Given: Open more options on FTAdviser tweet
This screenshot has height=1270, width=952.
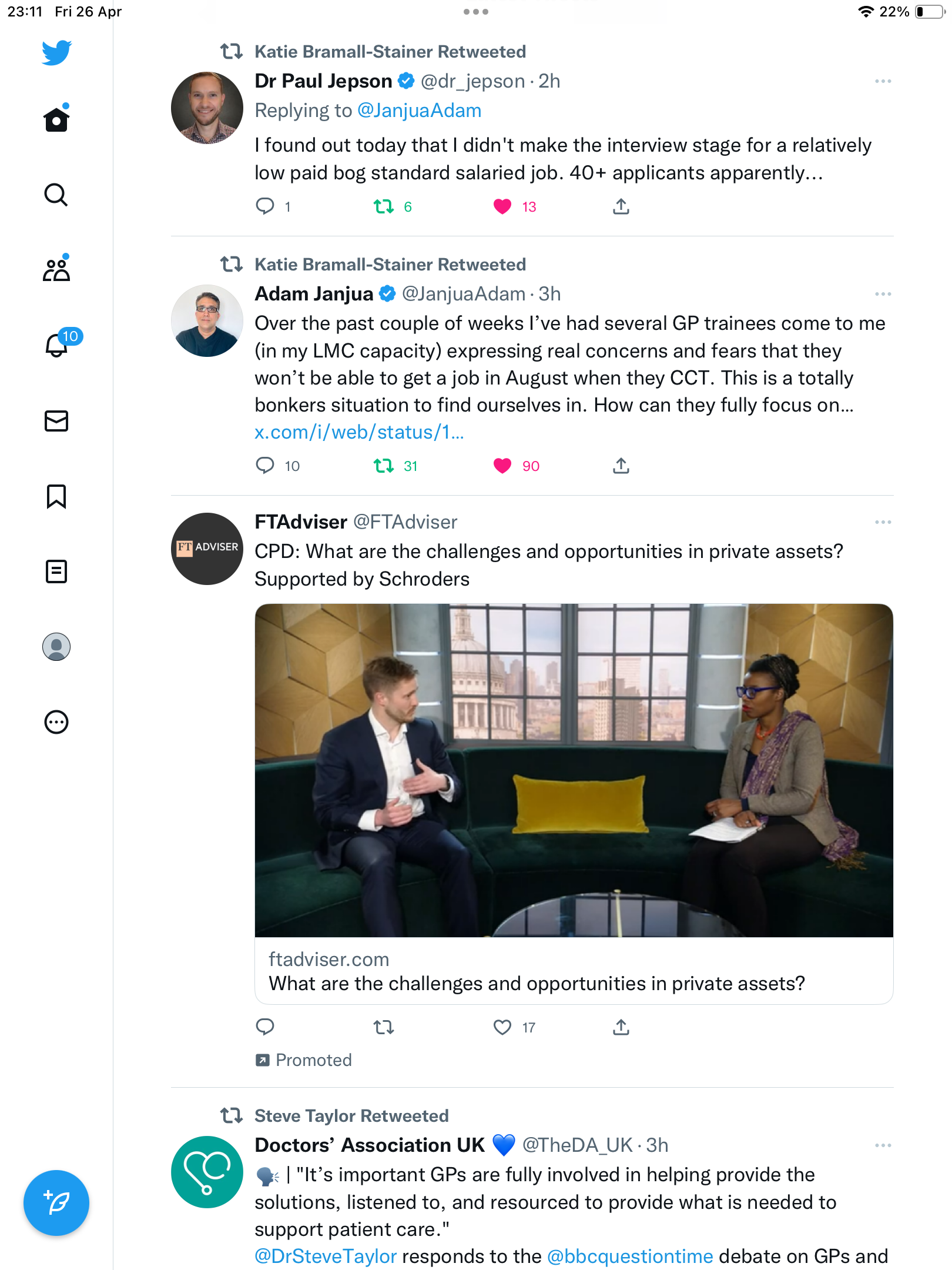Looking at the screenshot, I should pos(883,522).
